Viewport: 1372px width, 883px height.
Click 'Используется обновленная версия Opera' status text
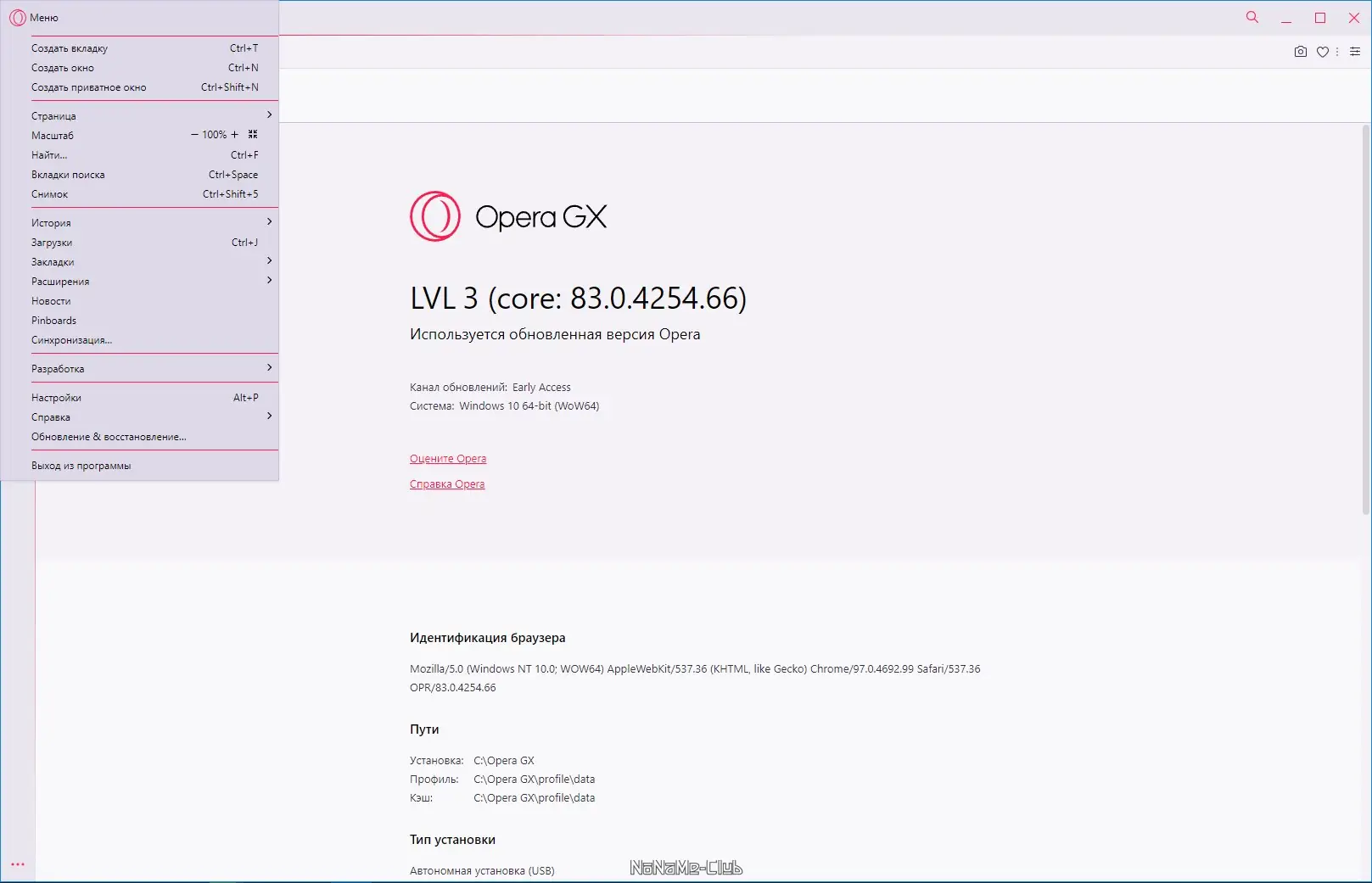[555, 334]
